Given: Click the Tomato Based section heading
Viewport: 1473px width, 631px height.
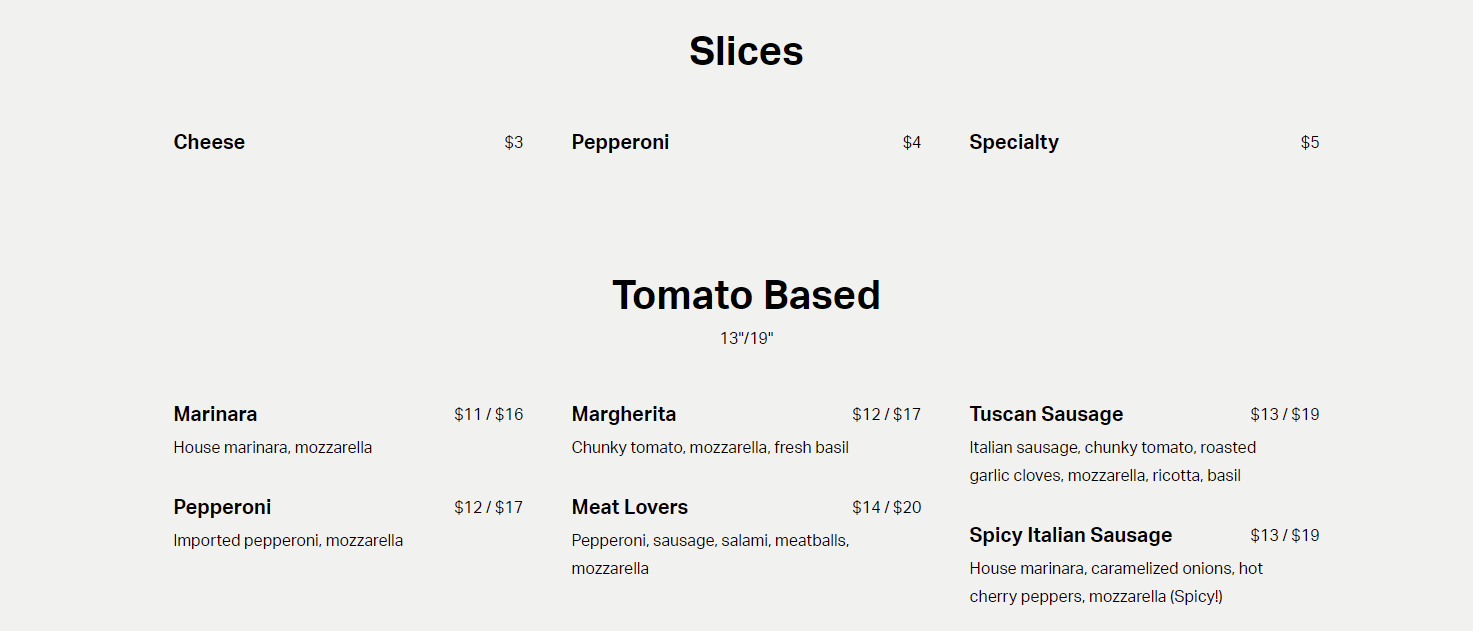Looking at the screenshot, I should pos(746,295).
